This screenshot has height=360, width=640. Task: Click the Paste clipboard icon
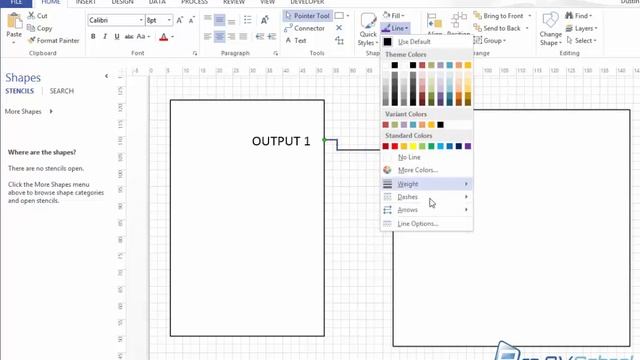(x=14, y=20)
